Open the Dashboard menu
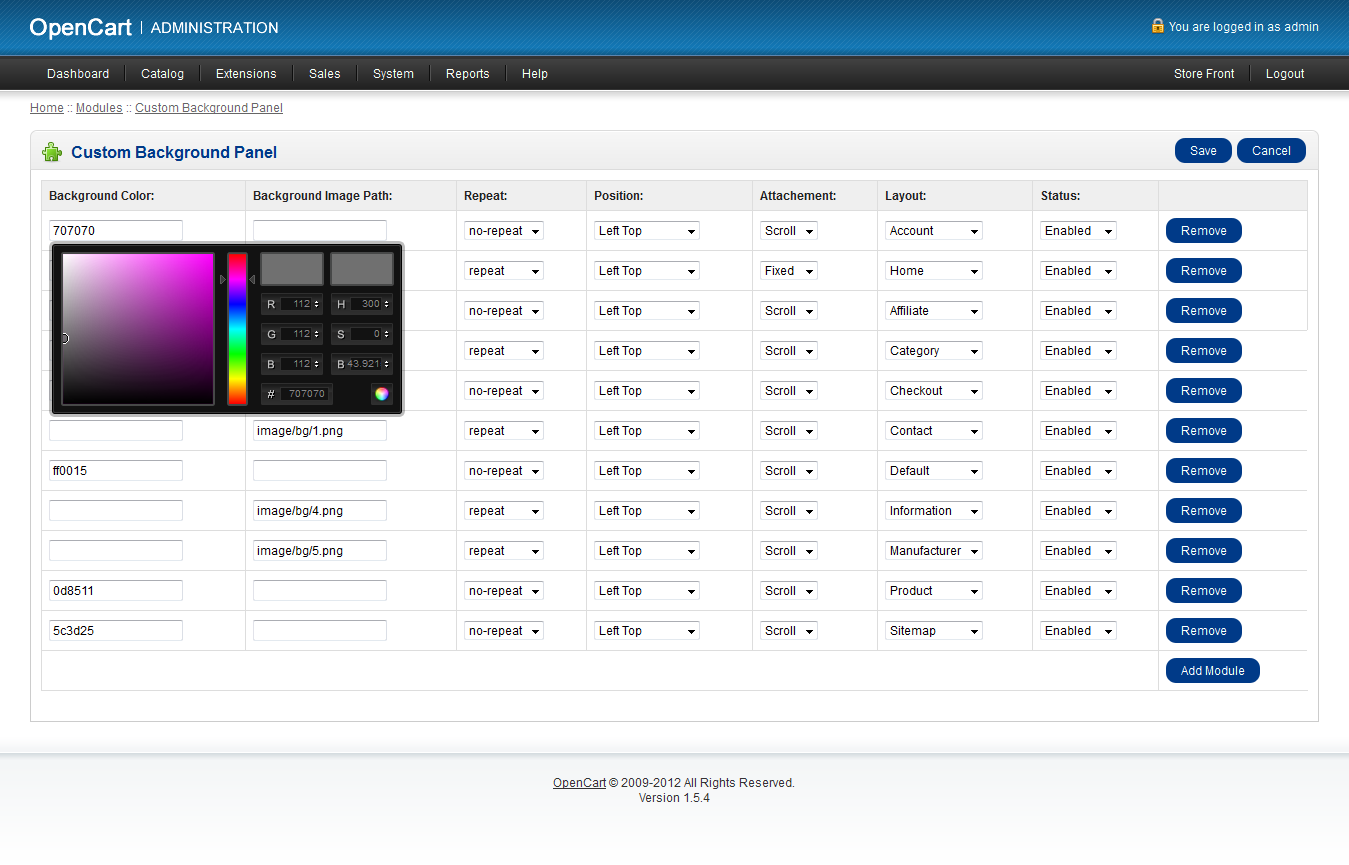This screenshot has width=1349, height=865. (78, 74)
